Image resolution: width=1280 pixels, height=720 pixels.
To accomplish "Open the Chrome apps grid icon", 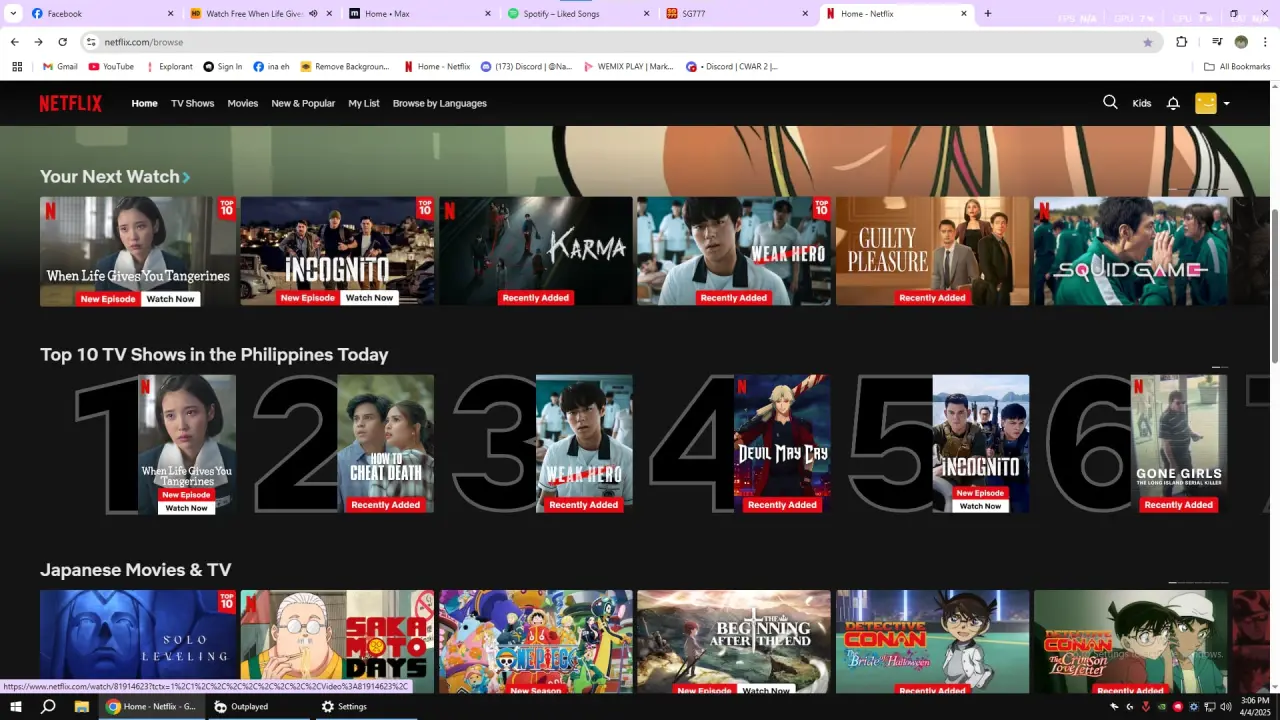I will [17, 67].
